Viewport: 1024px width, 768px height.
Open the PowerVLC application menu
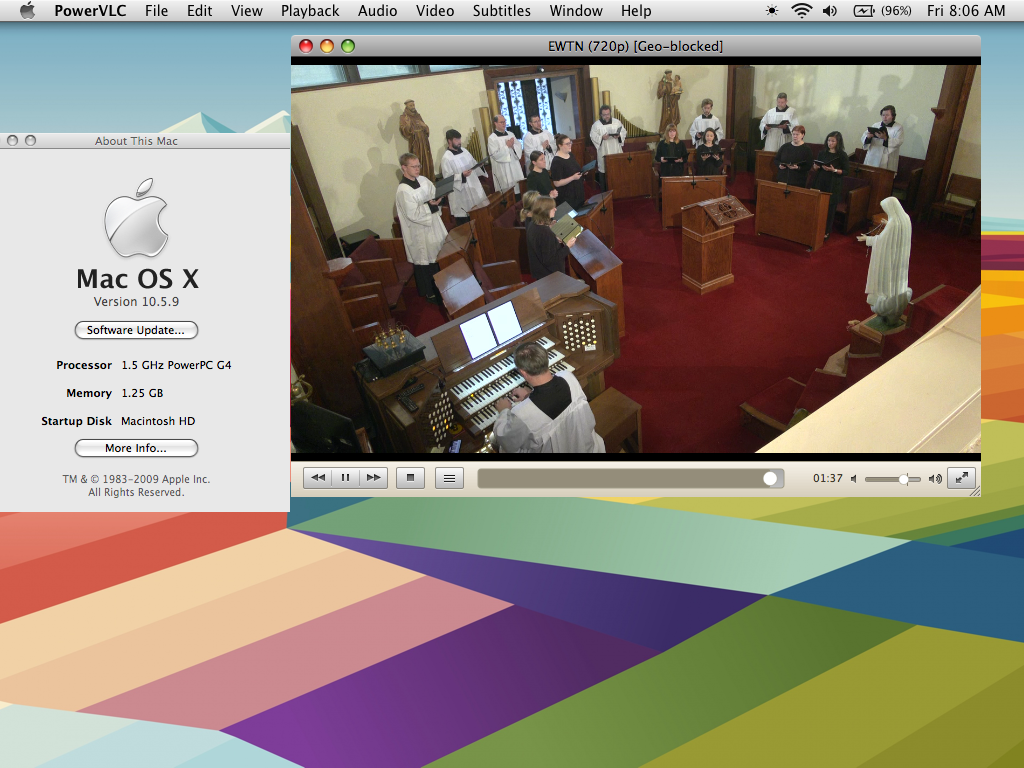[x=90, y=10]
